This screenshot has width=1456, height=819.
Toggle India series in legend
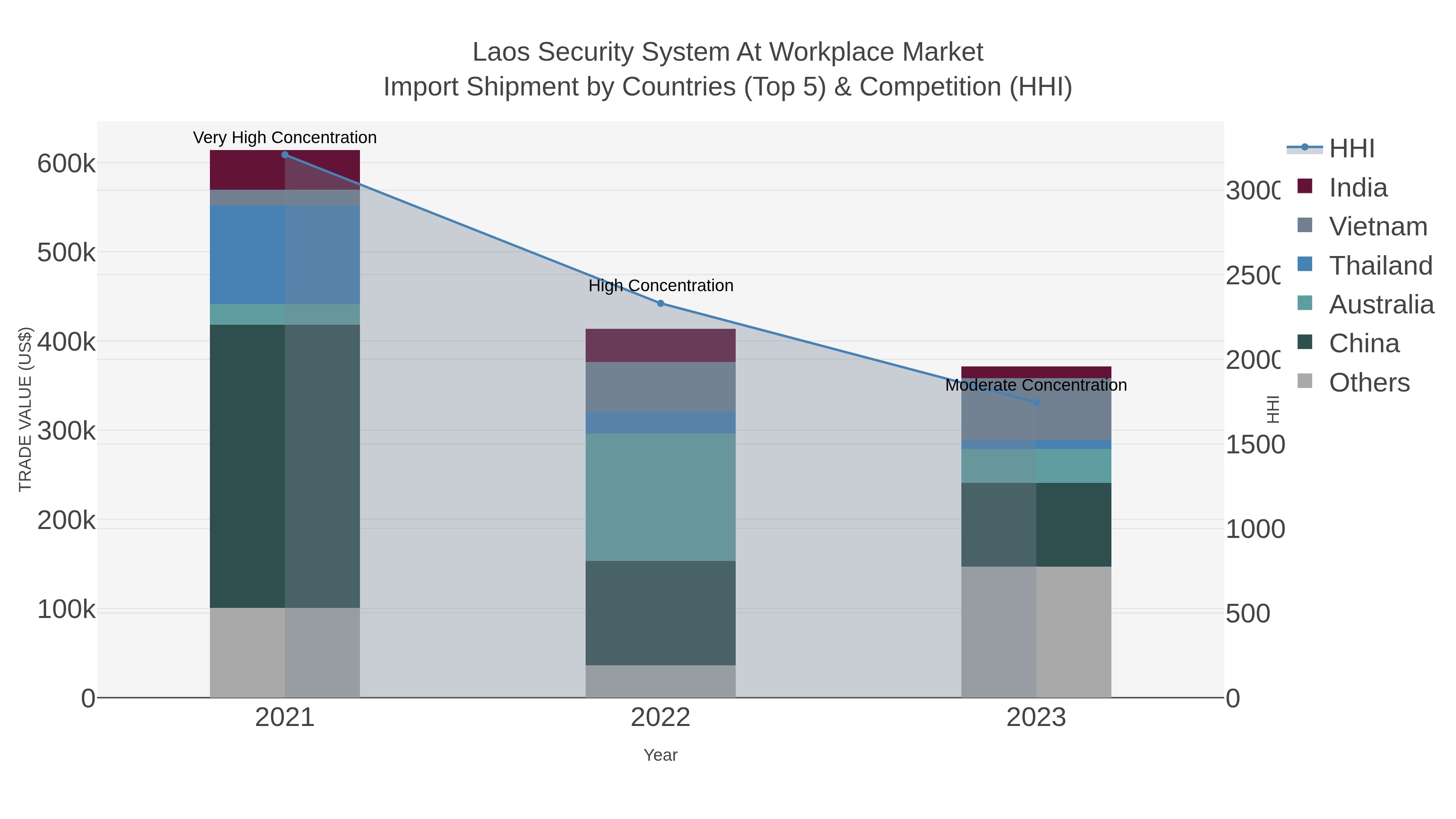coord(1342,187)
